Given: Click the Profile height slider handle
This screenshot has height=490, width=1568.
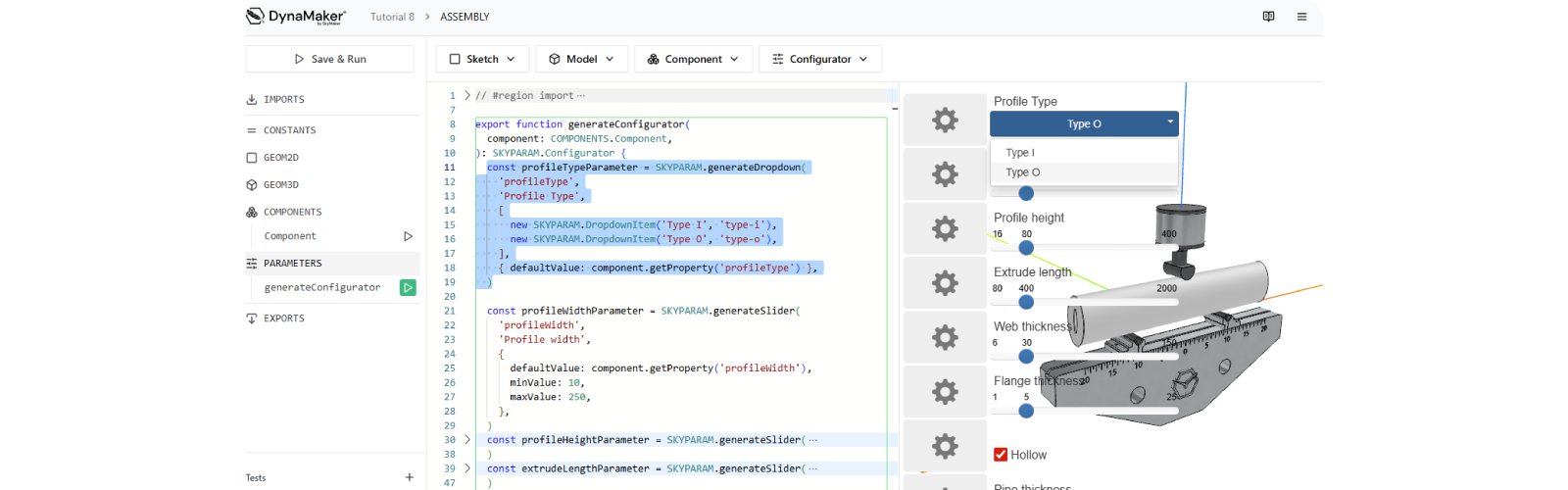Looking at the screenshot, I should click(x=1026, y=247).
